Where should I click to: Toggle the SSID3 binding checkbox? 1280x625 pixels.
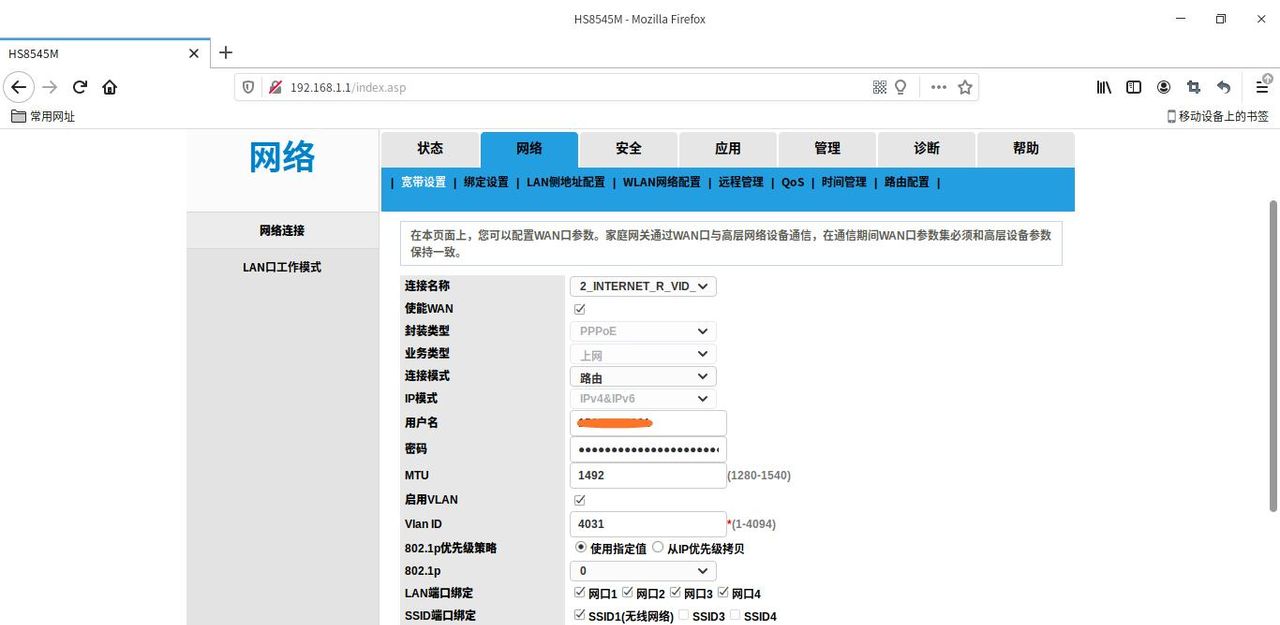point(684,615)
